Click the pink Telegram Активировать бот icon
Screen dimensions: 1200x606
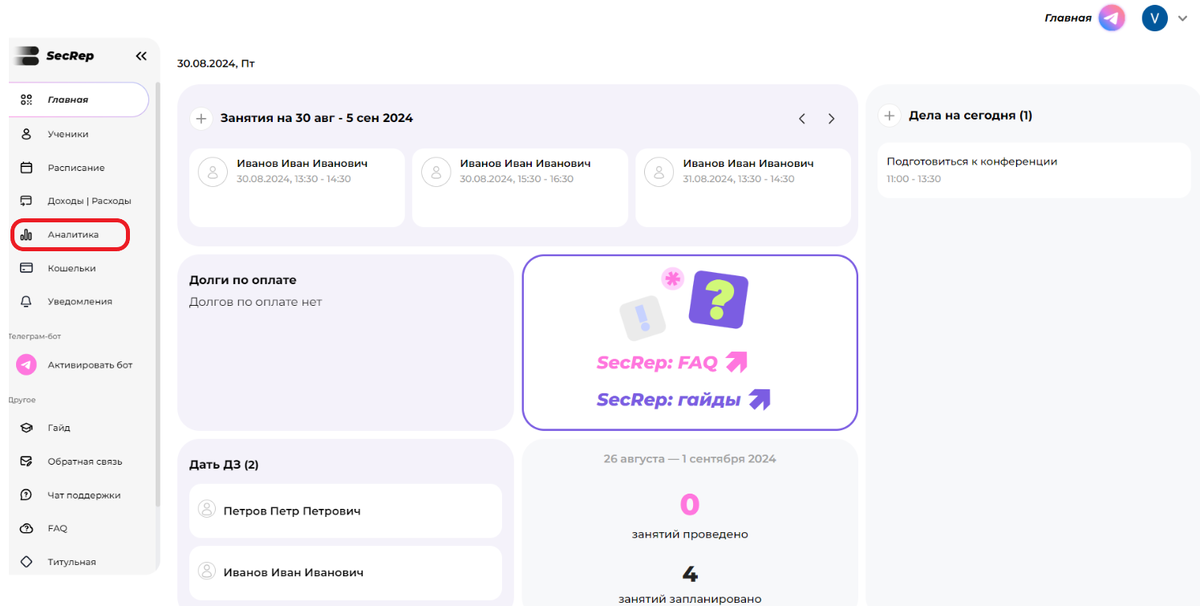point(27,365)
